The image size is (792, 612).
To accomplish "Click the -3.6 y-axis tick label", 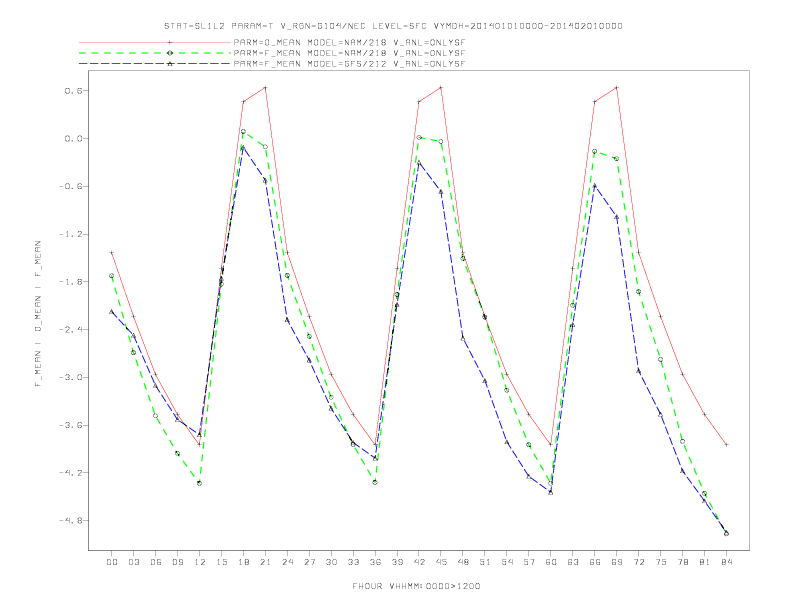I will 69,425.
